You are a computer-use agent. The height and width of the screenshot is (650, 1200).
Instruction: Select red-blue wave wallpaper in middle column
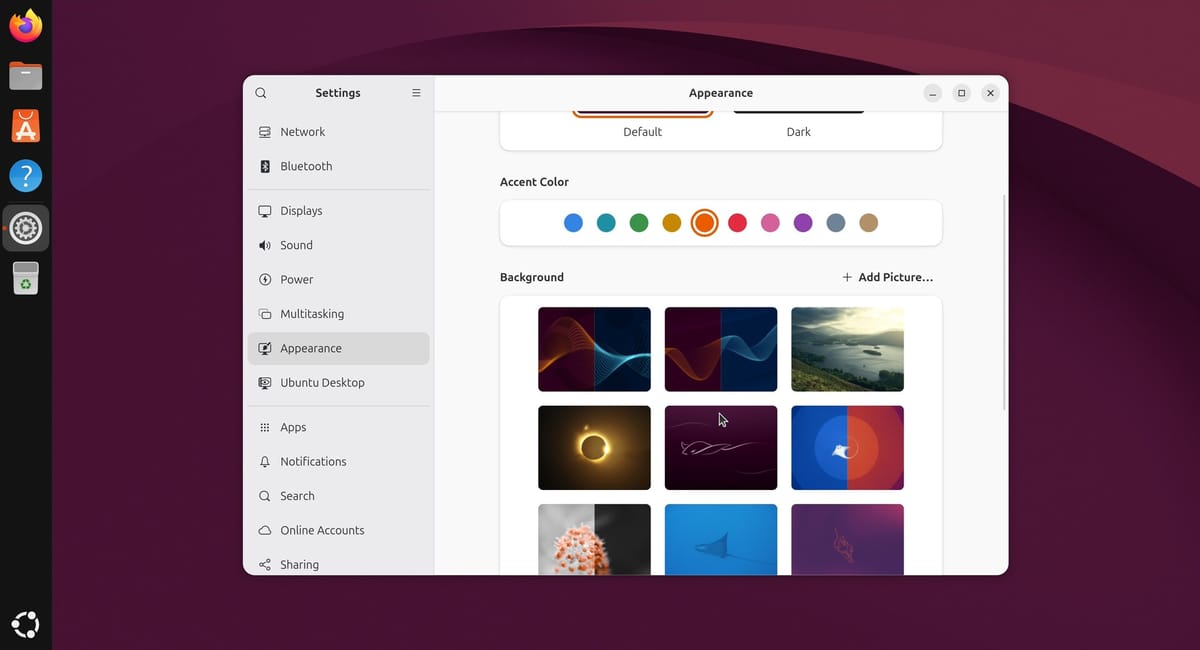(x=721, y=349)
